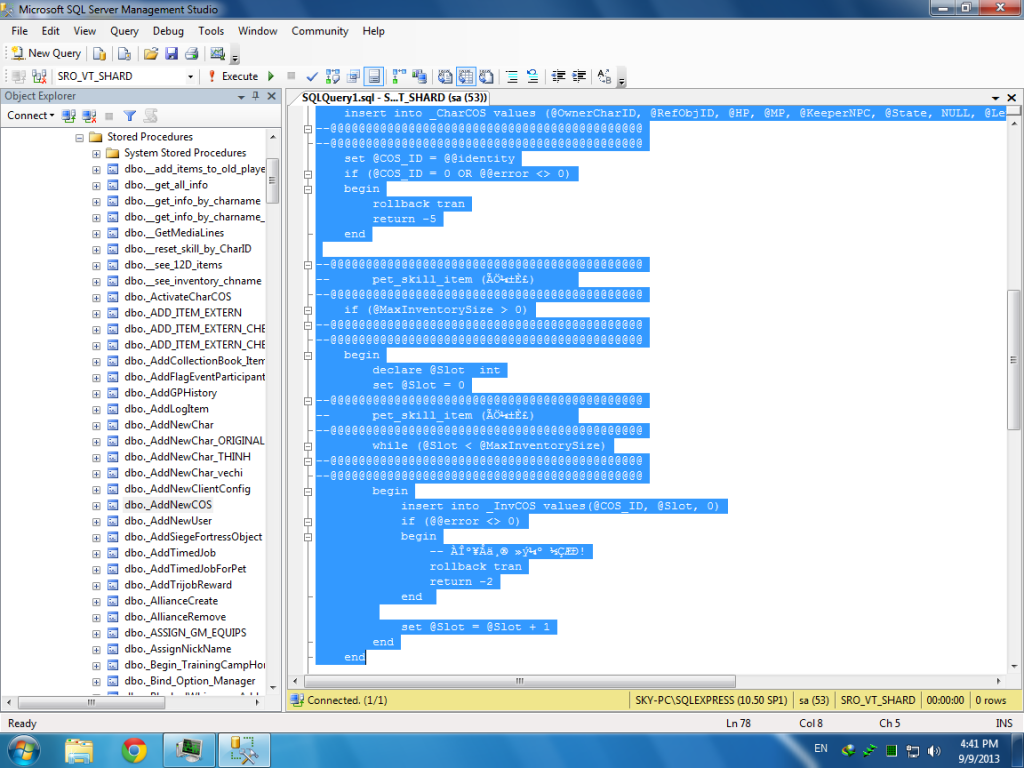Collapse code block at 'if (@COS_ID = 0' line
The image size is (1024, 768).
pyautogui.click(x=308, y=174)
